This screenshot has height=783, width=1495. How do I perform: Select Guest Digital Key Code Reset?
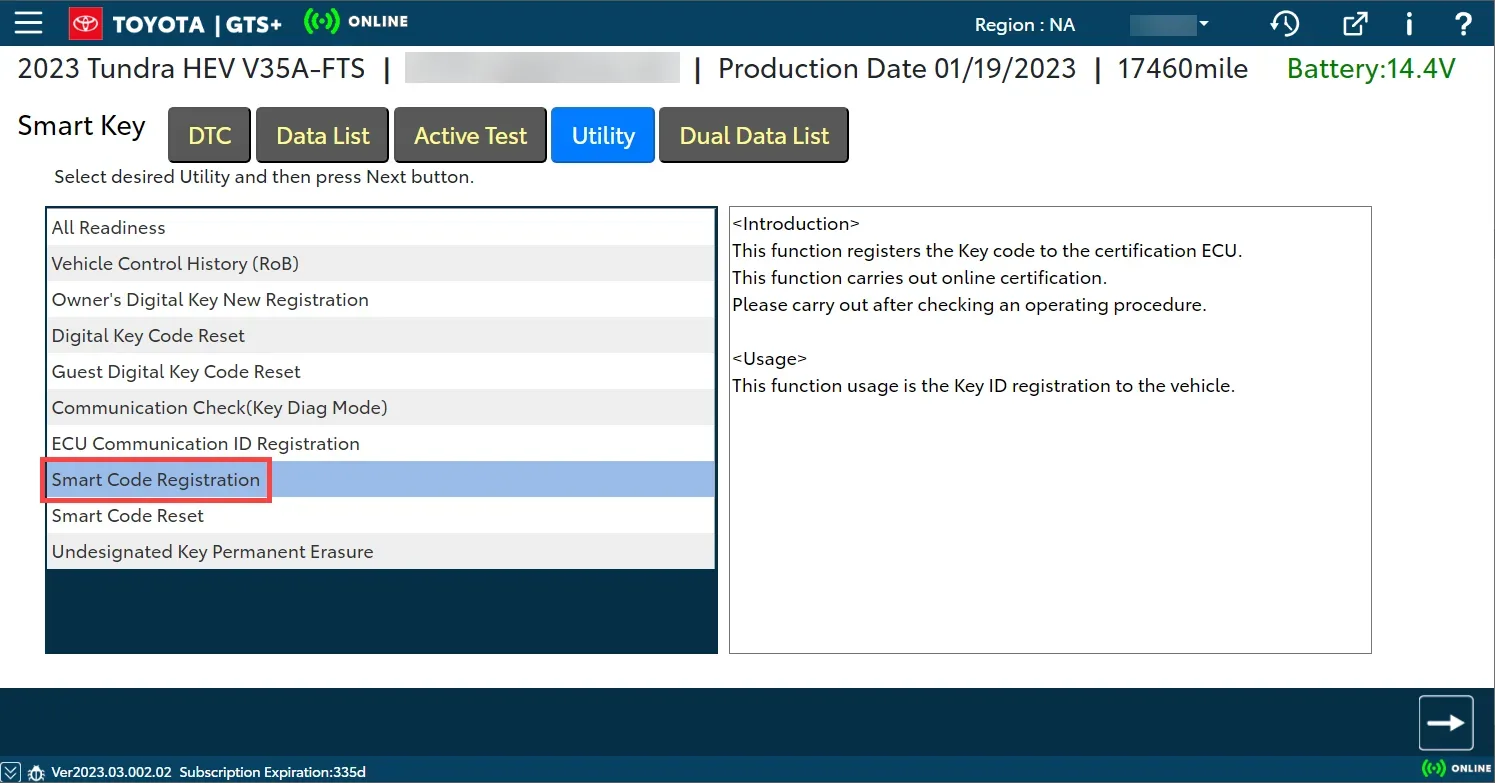coord(381,371)
